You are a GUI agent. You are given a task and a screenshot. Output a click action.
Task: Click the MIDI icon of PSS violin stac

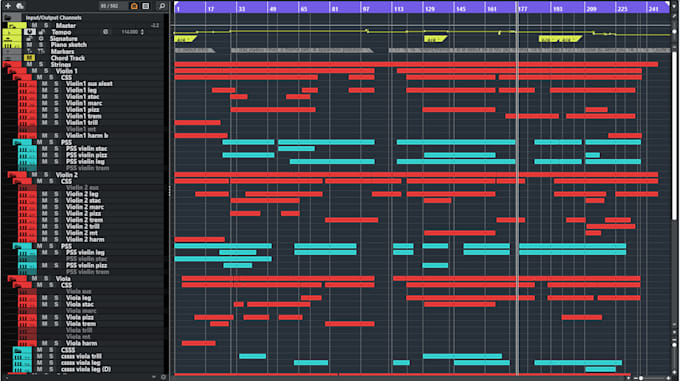click(27, 149)
